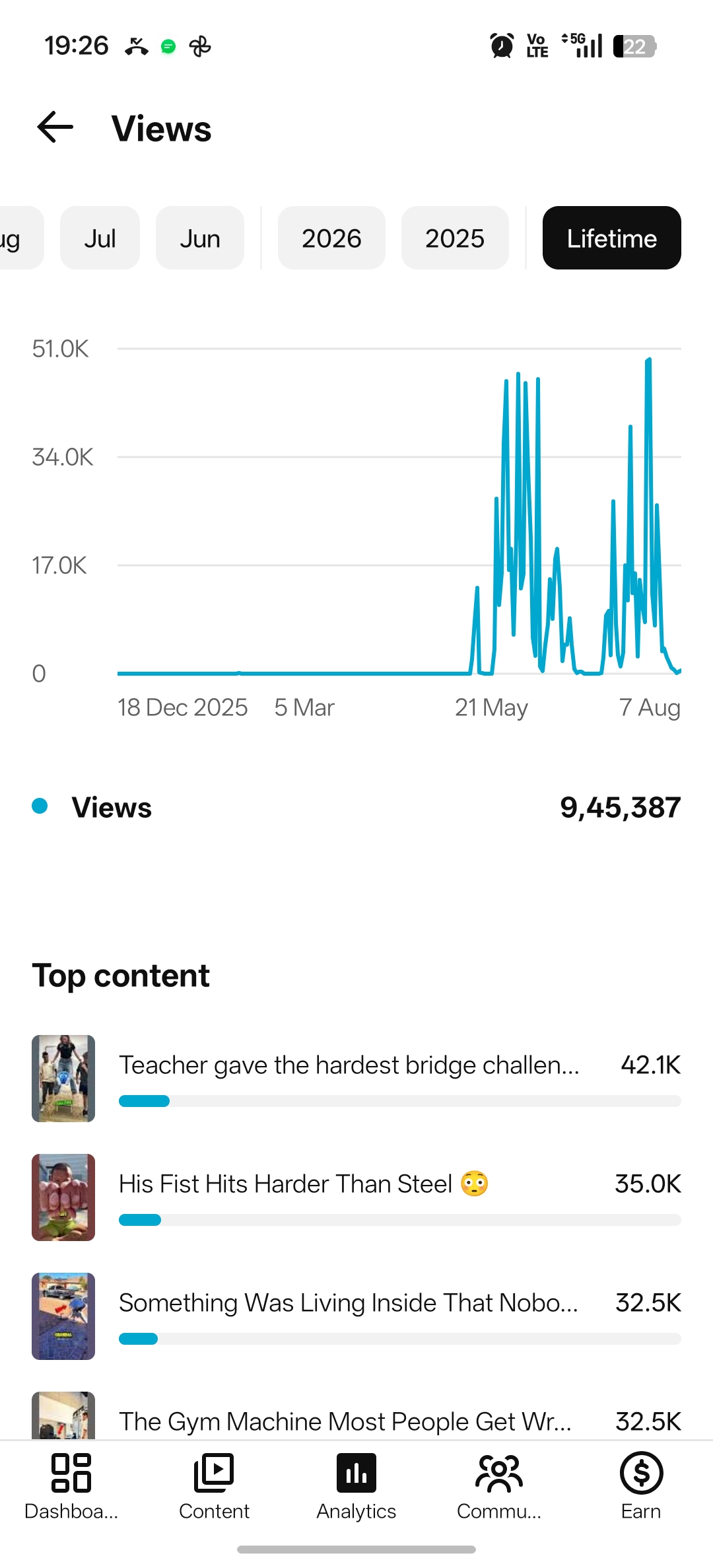Open the Earn dollar icon

(641, 1474)
